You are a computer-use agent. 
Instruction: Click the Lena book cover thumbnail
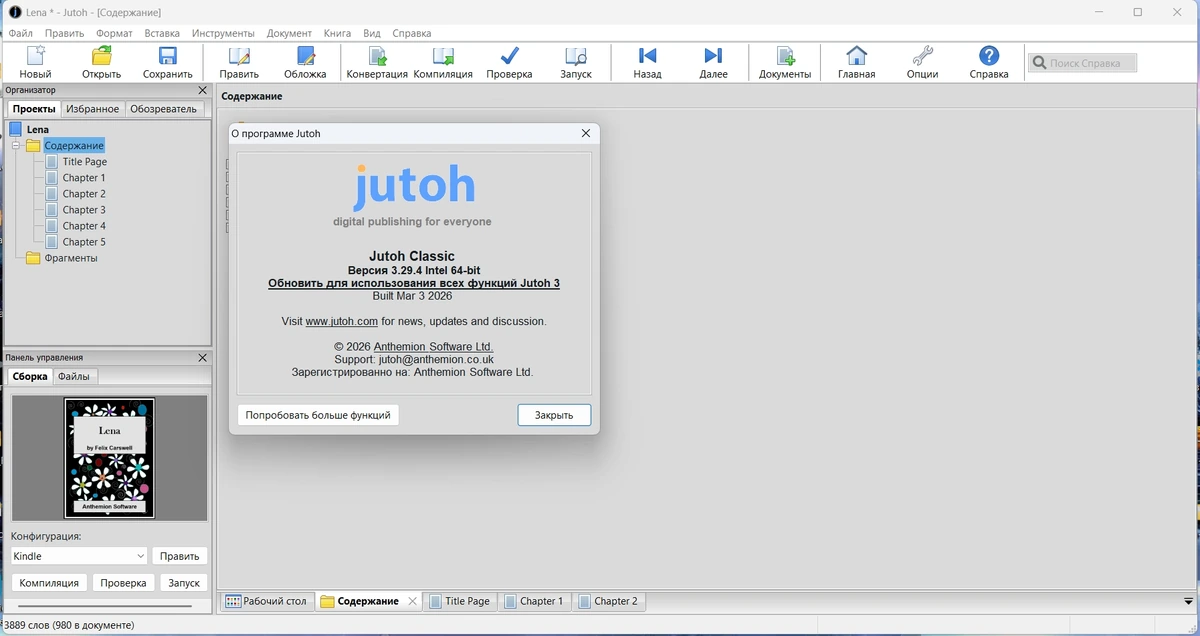tap(109, 457)
